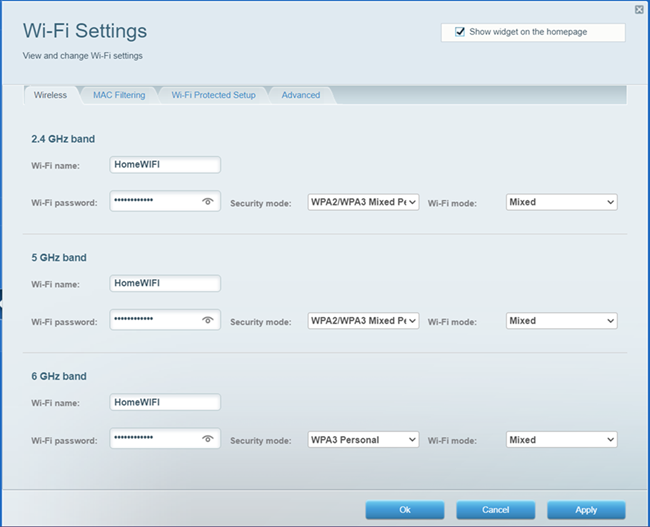Open 5 GHz Security mode dropdown

coord(363,321)
